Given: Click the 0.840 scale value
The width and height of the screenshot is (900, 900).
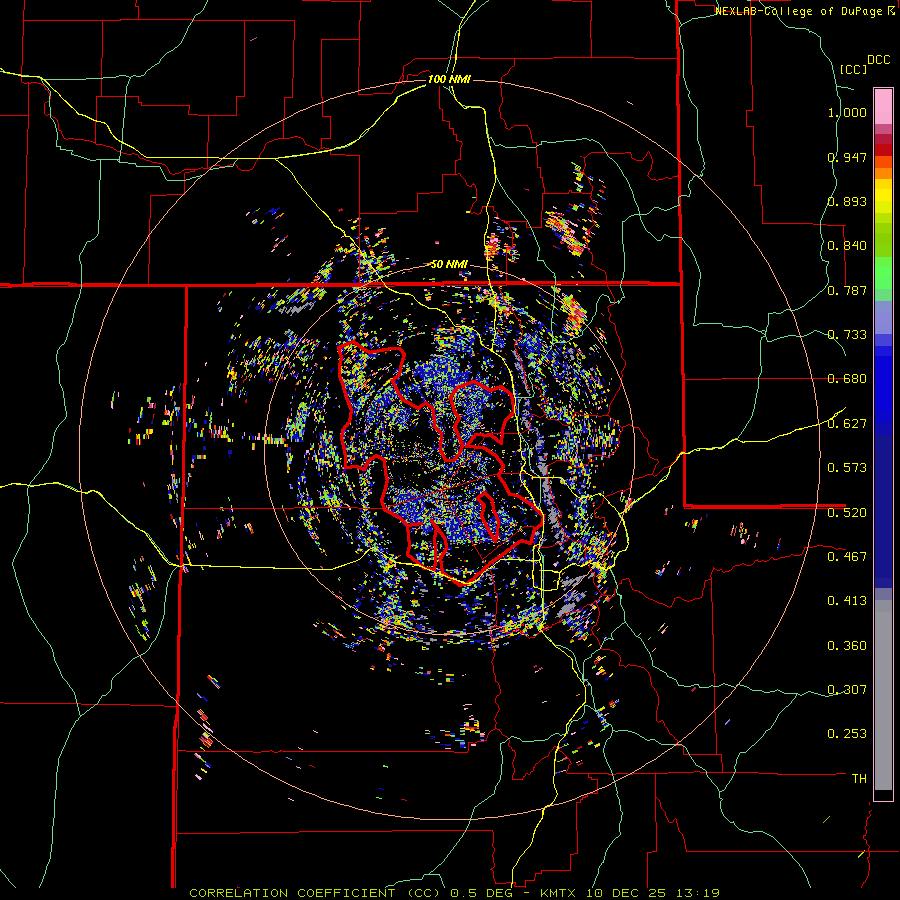Looking at the screenshot, I should 847,246.
